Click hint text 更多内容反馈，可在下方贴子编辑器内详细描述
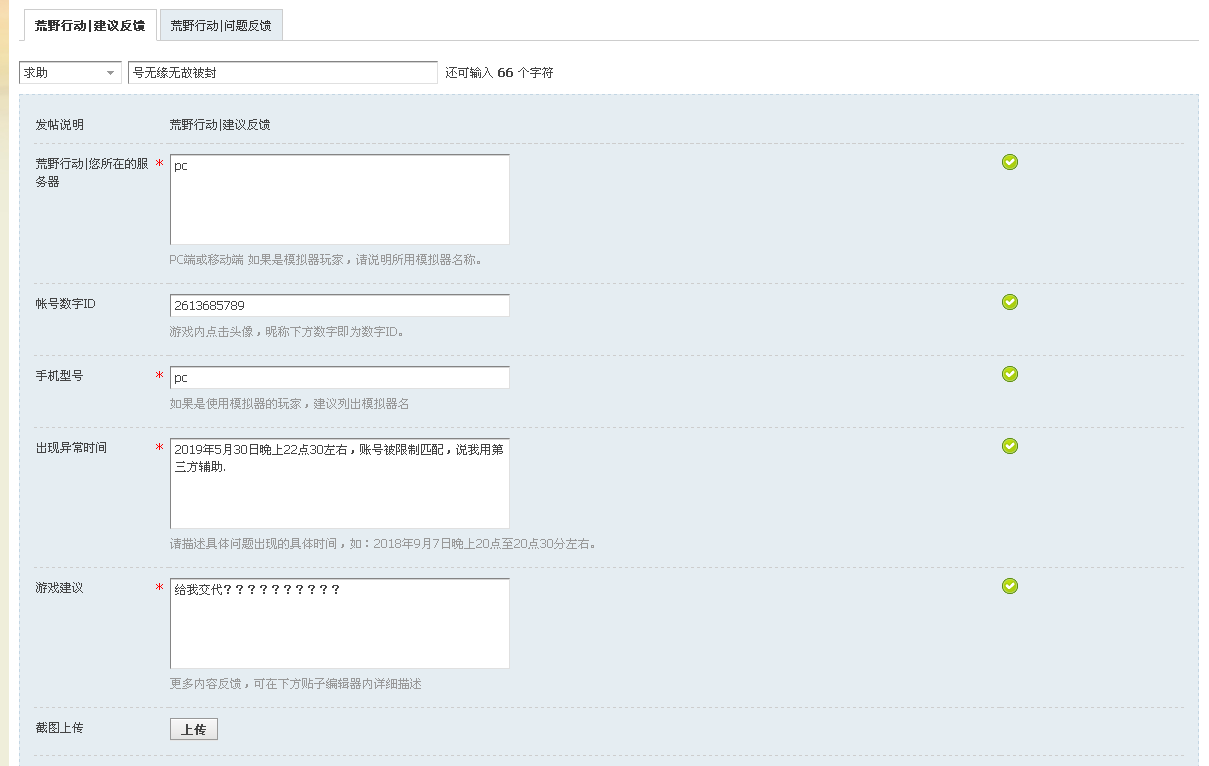This screenshot has width=1209, height=766. coord(295,684)
